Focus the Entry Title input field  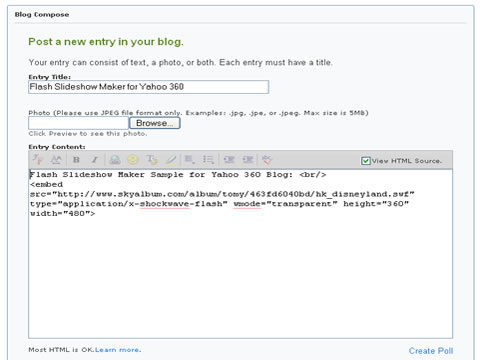click(x=148, y=87)
